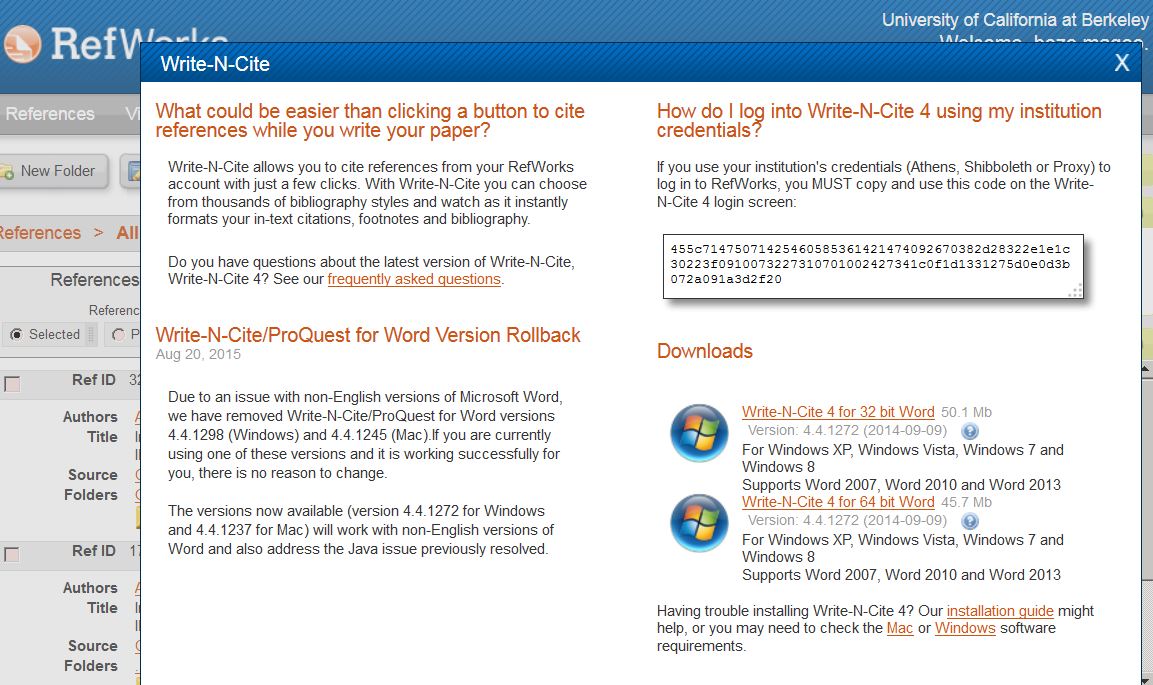Click the 'Aug 20, 2015' date text

pos(198,354)
